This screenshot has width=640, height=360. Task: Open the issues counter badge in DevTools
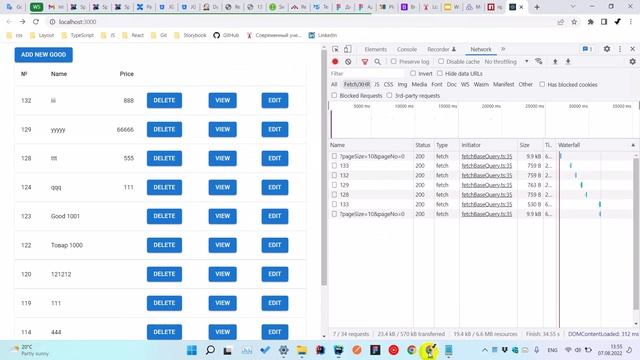click(x=587, y=49)
